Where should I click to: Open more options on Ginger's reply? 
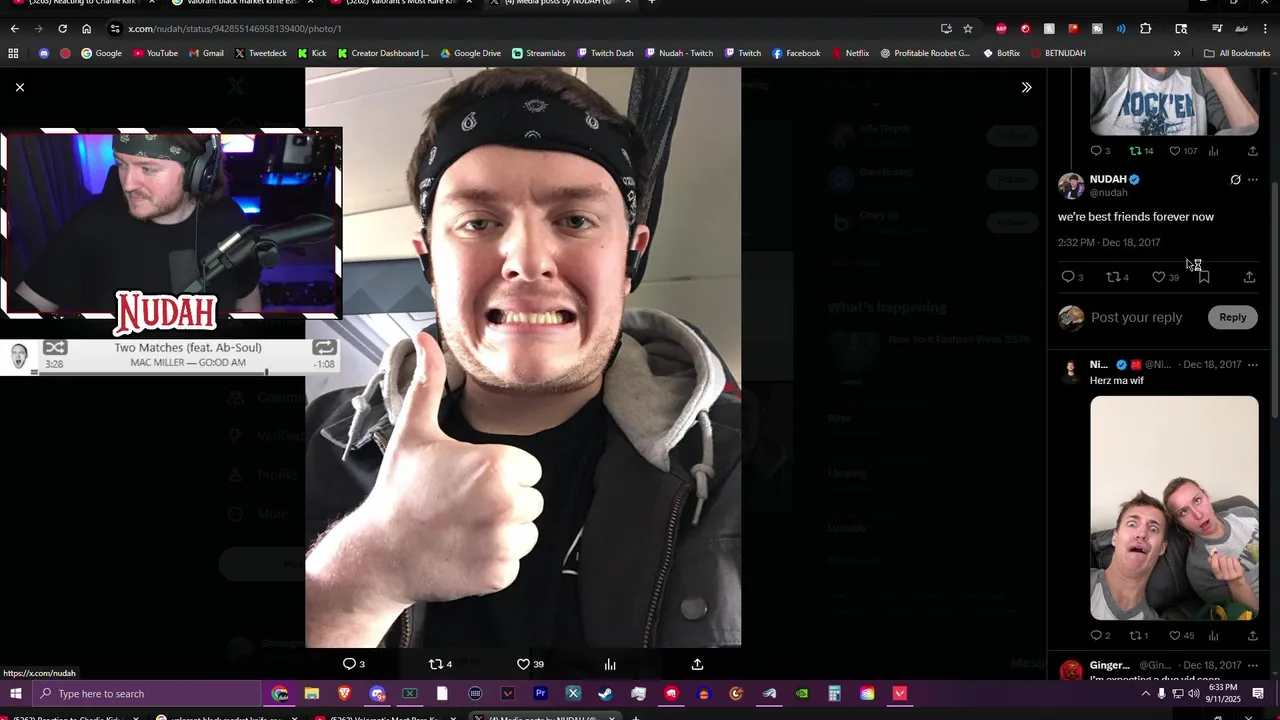click(1253, 666)
